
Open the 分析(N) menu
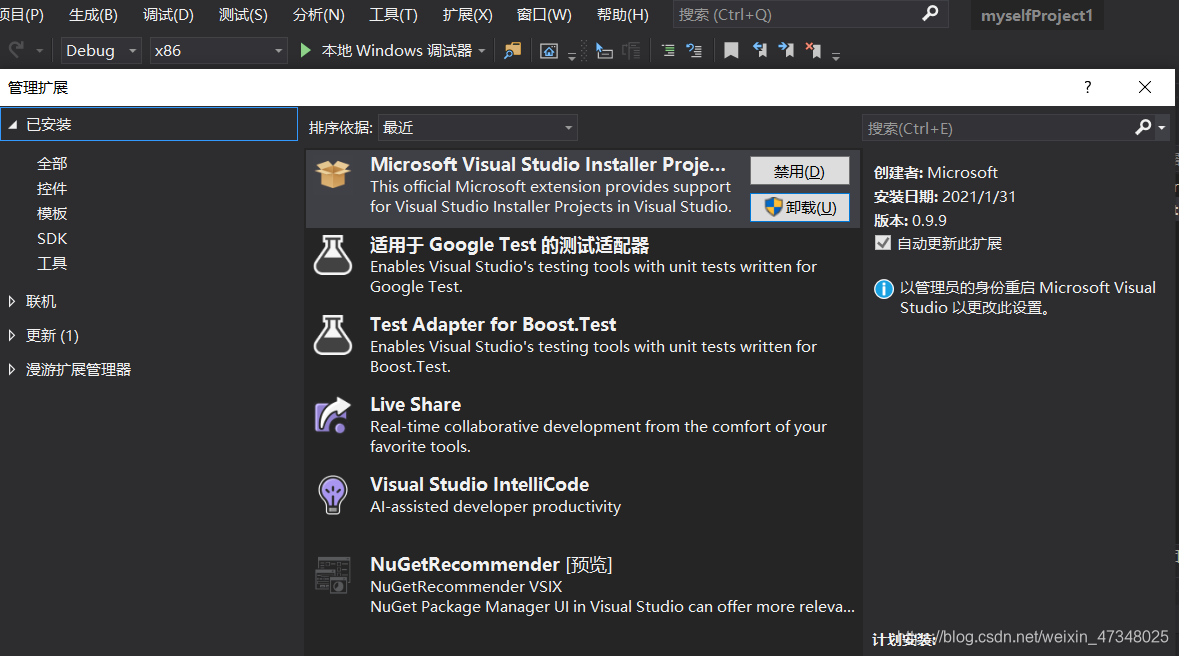click(x=319, y=15)
